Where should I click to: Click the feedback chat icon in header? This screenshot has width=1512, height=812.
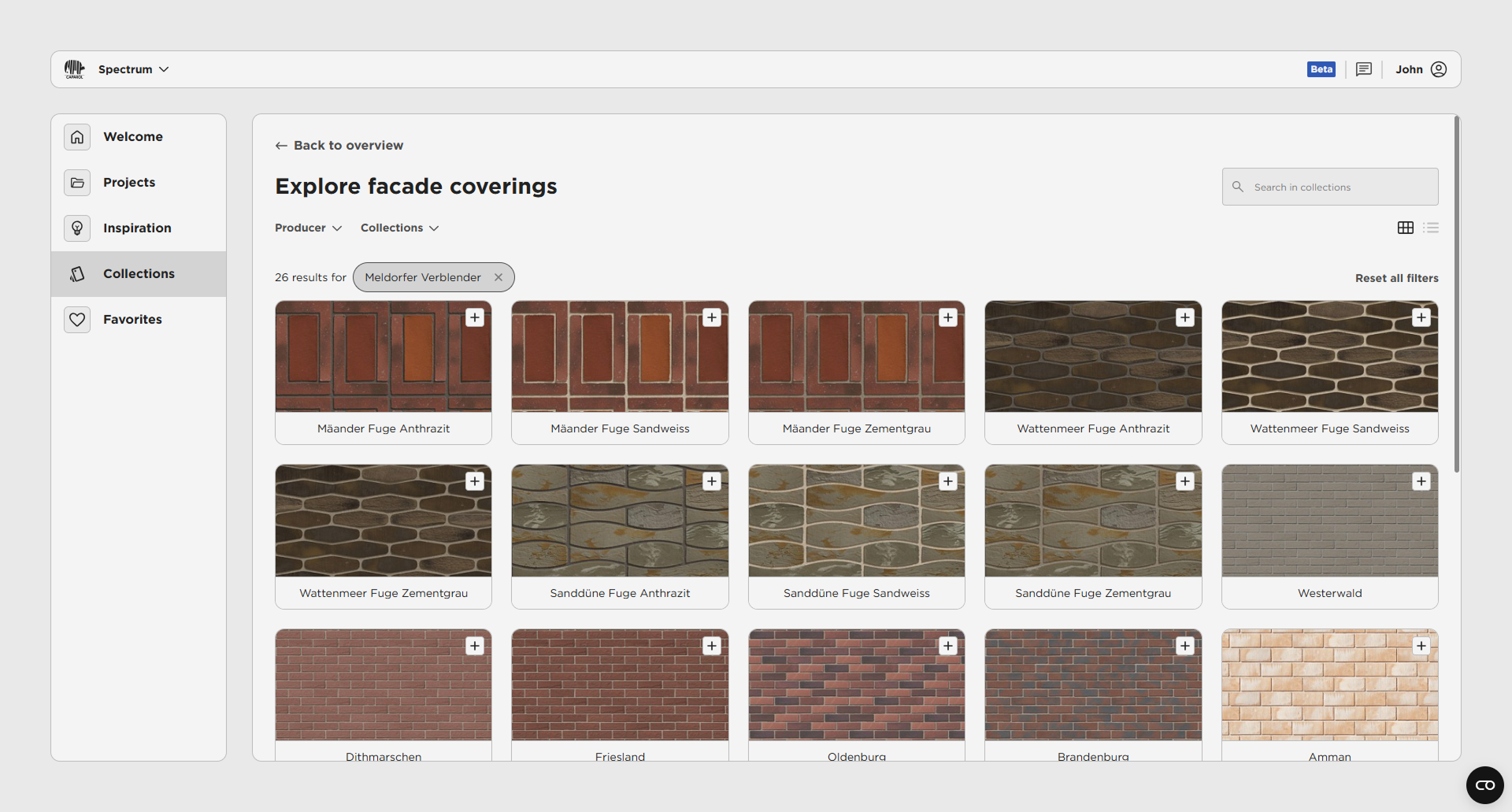coord(1363,69)
